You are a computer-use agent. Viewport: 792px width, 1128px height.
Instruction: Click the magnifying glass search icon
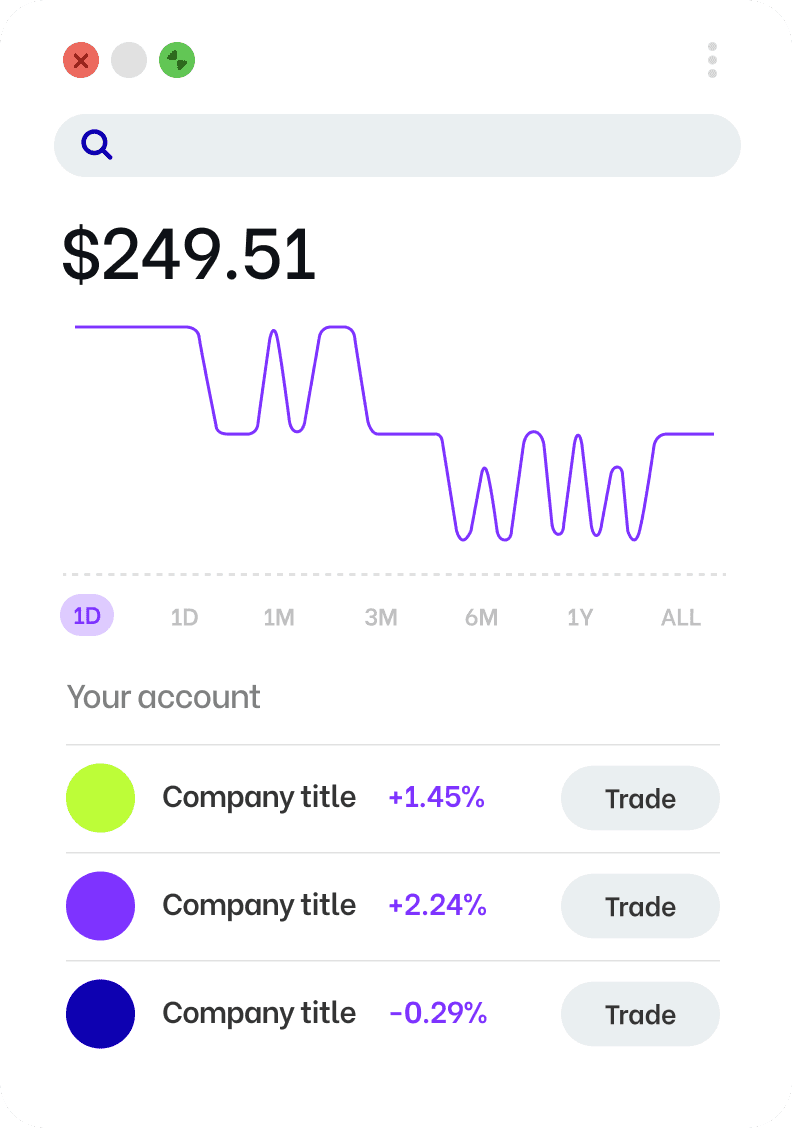[96, 145]
